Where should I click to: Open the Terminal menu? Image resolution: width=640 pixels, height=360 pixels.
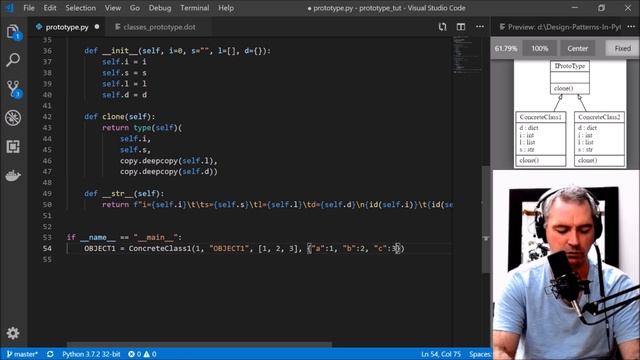click(195, 8)
